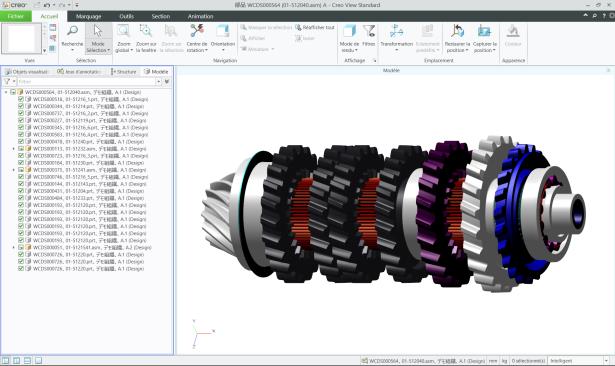Click the Orientation cube icon
The height and width of the screenshot is (366, 615).
coord(222,31)
